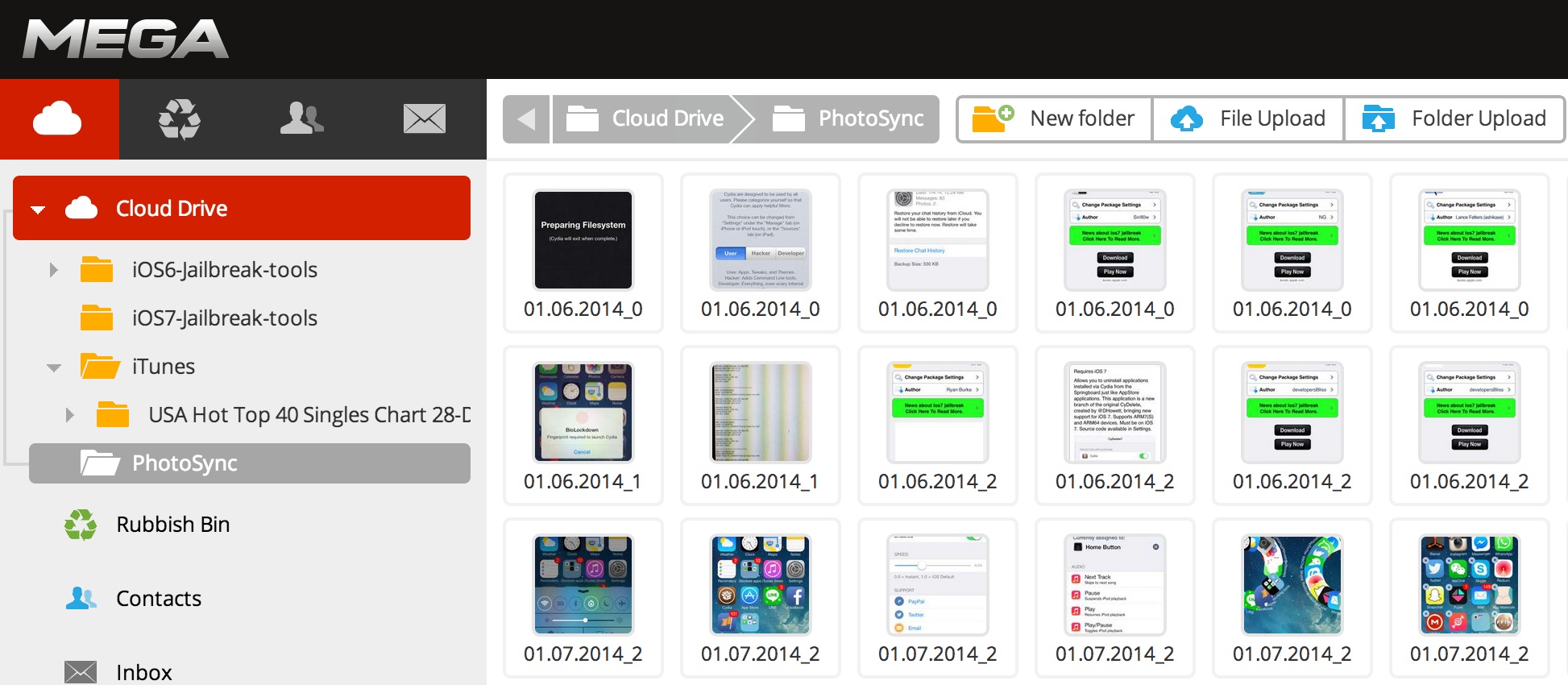This screenshot has width=1568, height=685.
Task: Click the Folder Upload button
Action: (x=1454, y=119)
